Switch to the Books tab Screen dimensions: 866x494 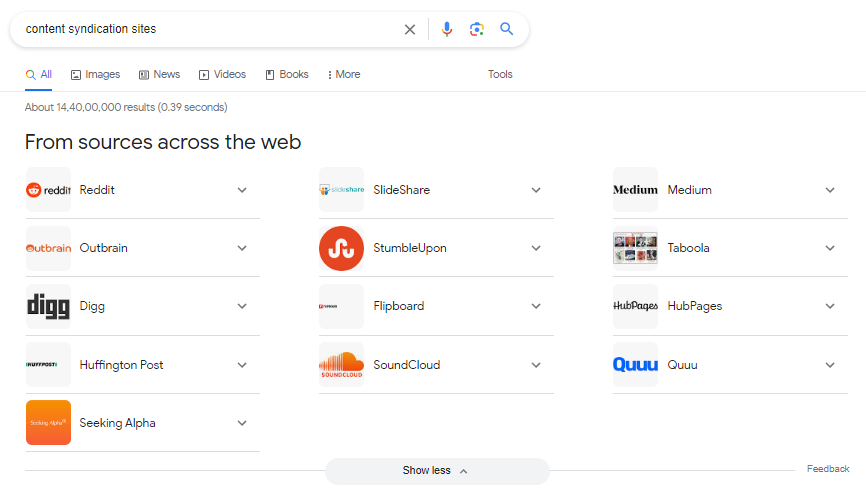pyautogui.click(x=287, y=75)
